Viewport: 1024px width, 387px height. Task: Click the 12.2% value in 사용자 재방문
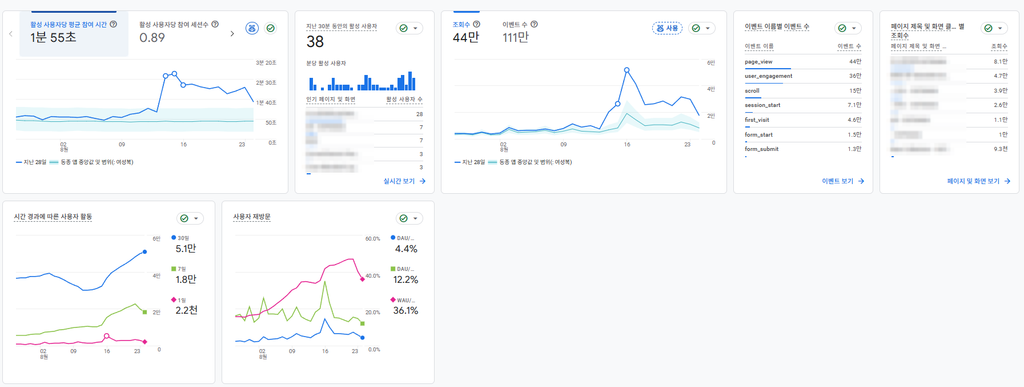(406, 279)
